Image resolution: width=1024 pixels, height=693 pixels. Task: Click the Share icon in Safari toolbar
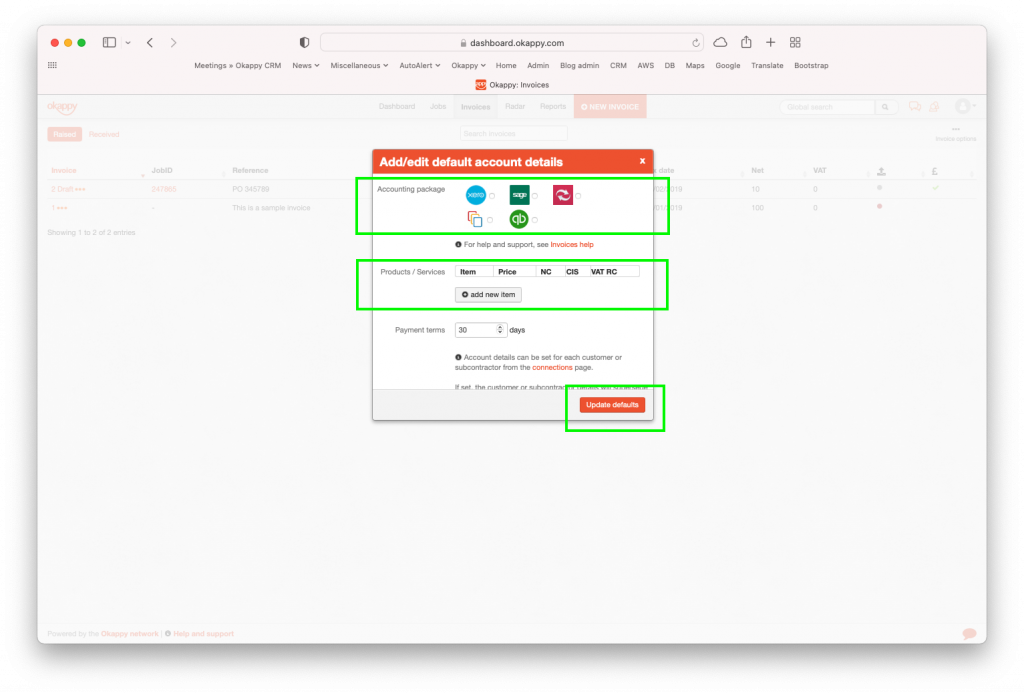[x=746, y=42]
